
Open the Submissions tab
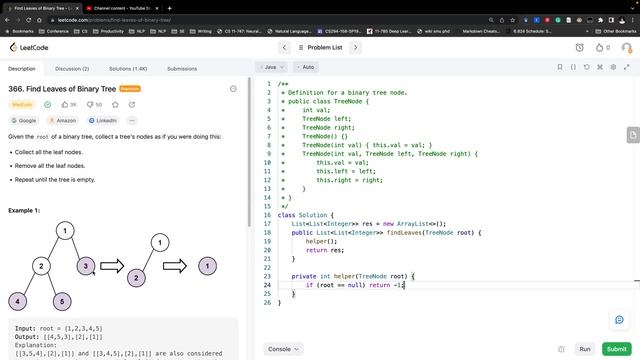click(182, 69)
